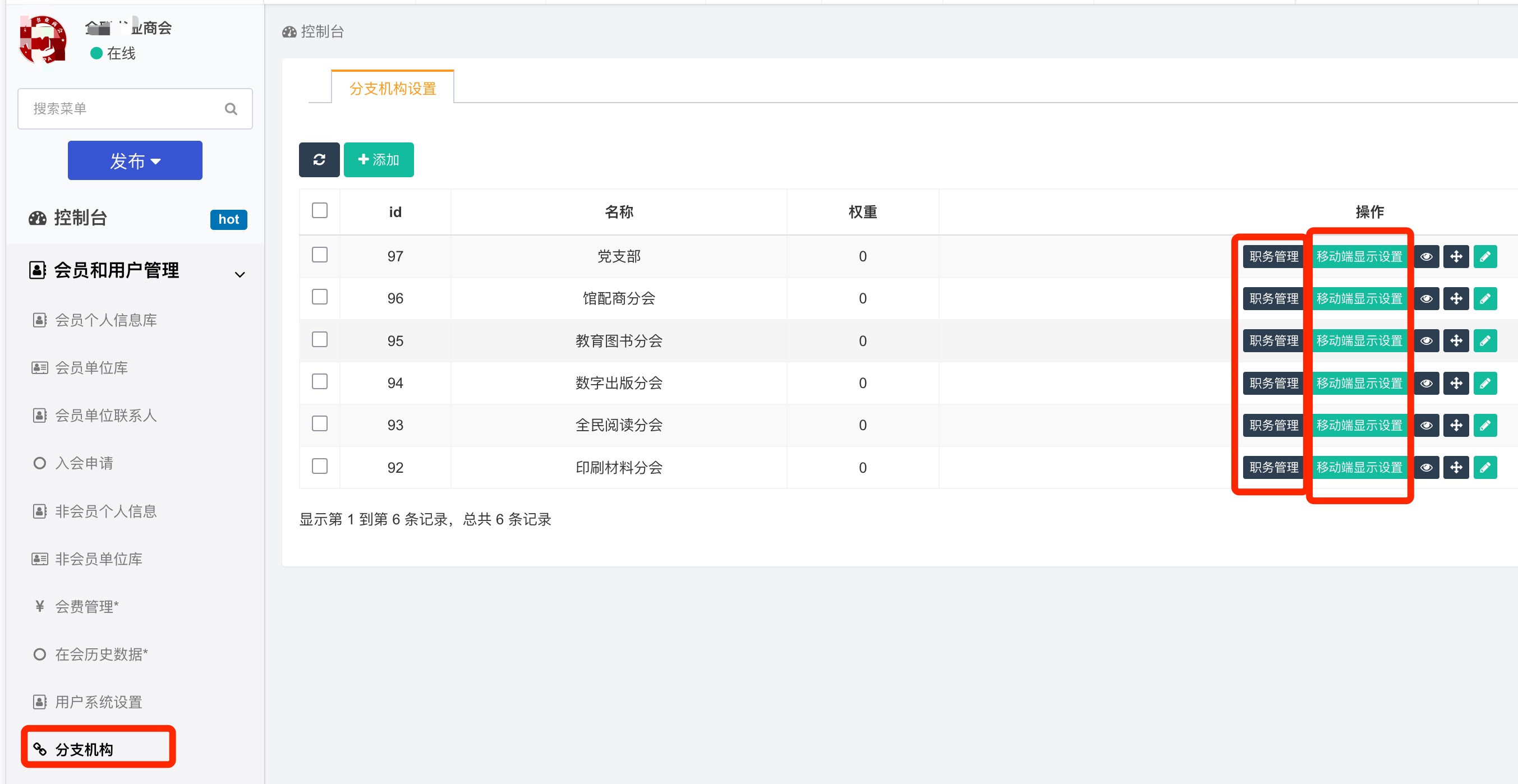Click the search magnifier icon
1518x784 pixels.
point(231,109)
